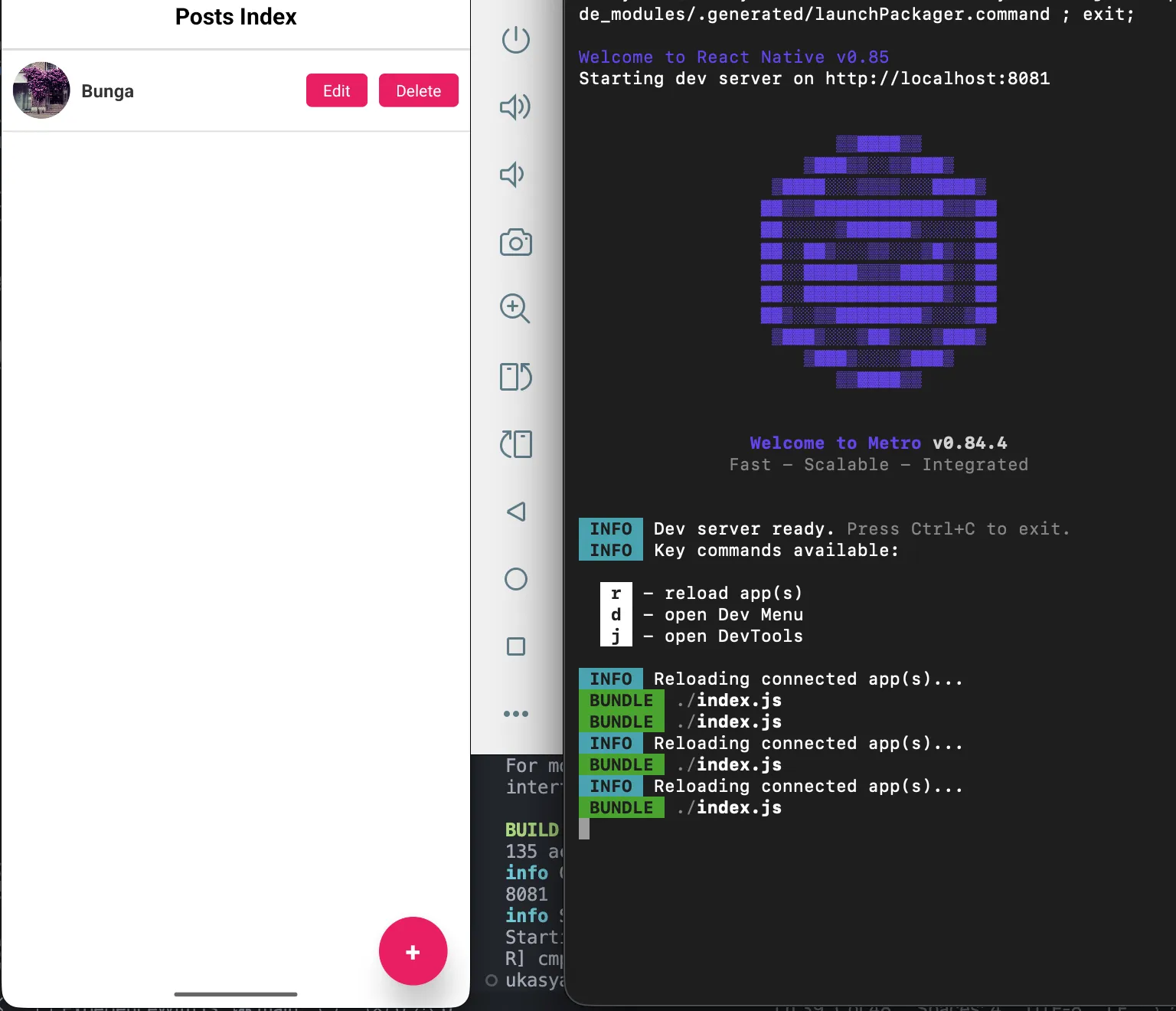Click the 'd – open Dev Menu' line

pos(702,615)
